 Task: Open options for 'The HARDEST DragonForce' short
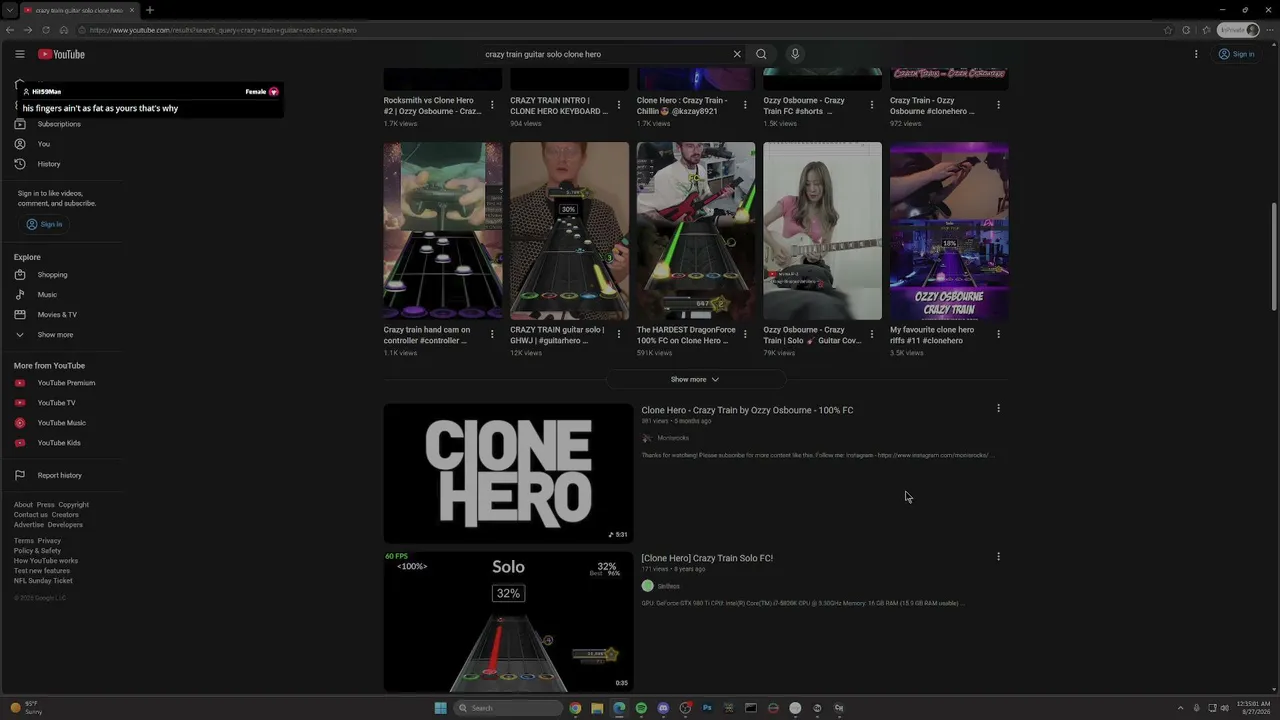[745, 334]
